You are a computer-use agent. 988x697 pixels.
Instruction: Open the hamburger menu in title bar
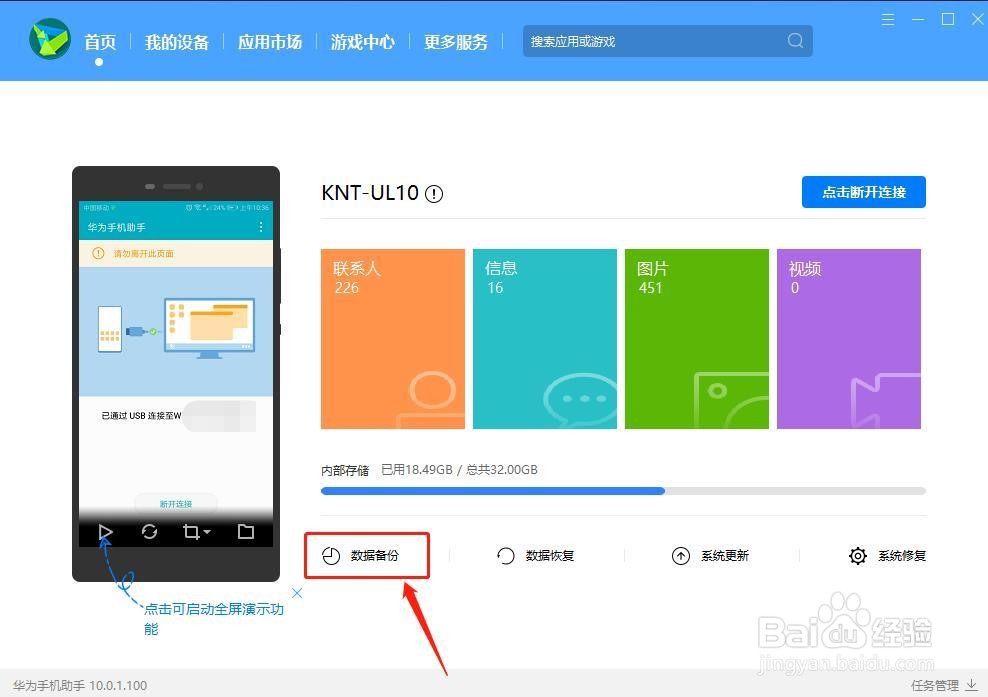(888, 20)
